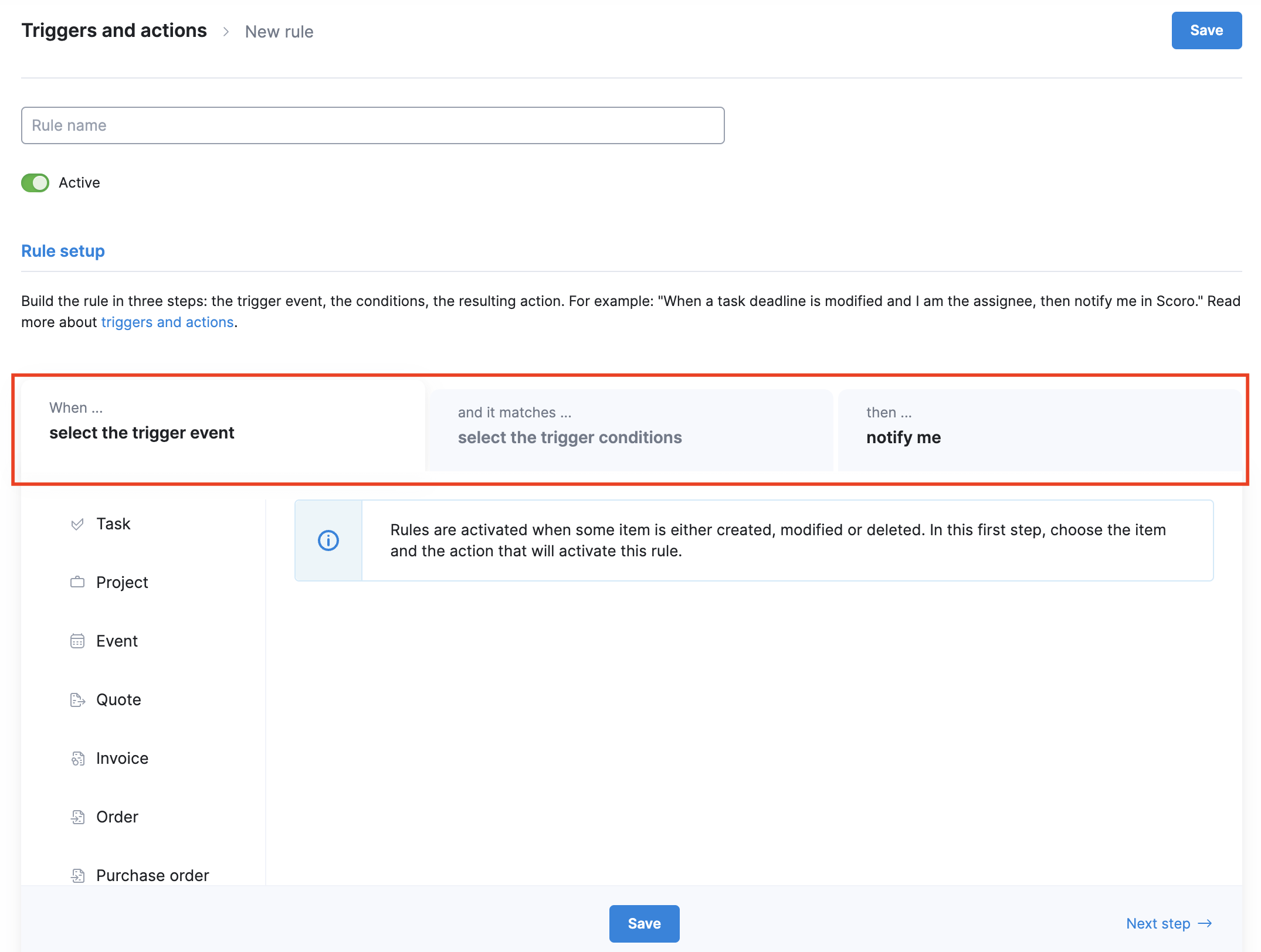Viewport: 1261px width, 952px height.
Task: Click the Active label text
Action: (x=79, y=183)
